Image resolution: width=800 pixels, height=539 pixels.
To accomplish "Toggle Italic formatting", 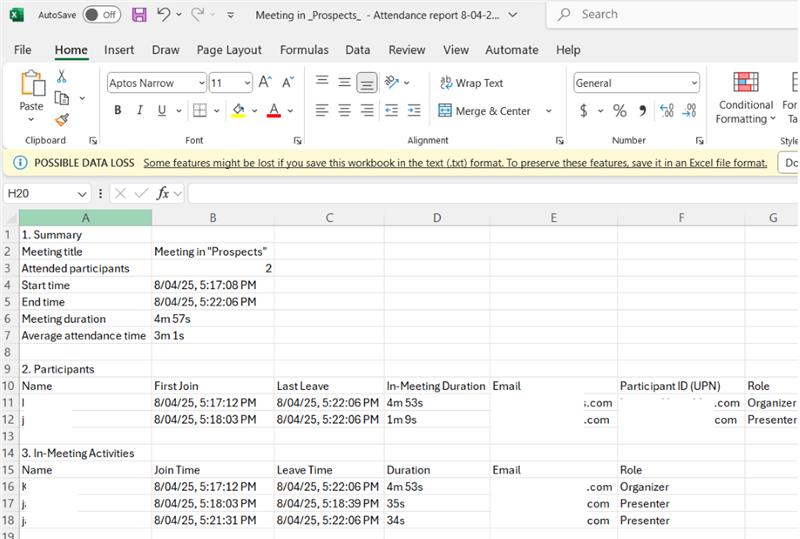I will click(140, 110).
